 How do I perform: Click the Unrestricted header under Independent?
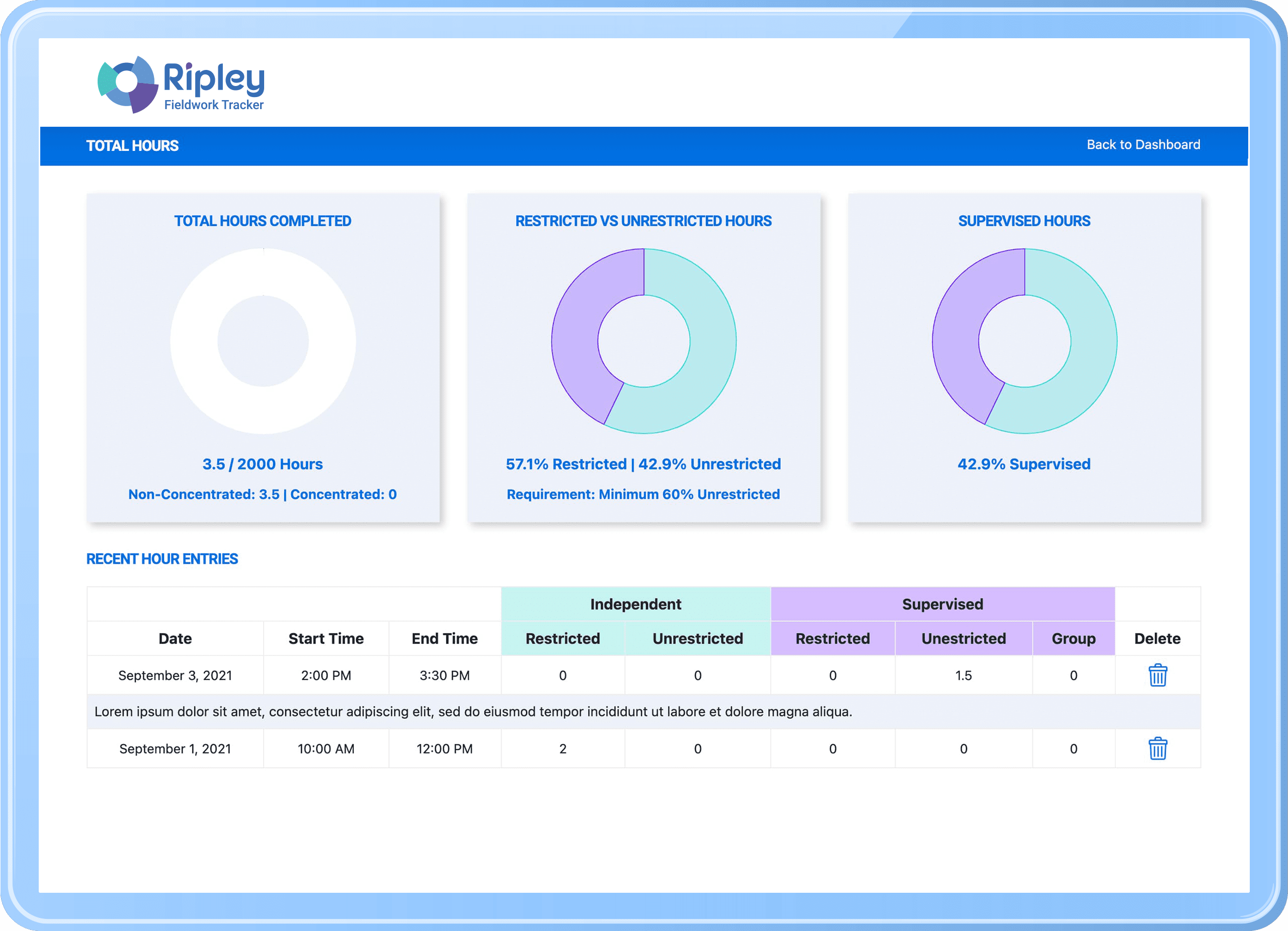click(x=697, y=638)
